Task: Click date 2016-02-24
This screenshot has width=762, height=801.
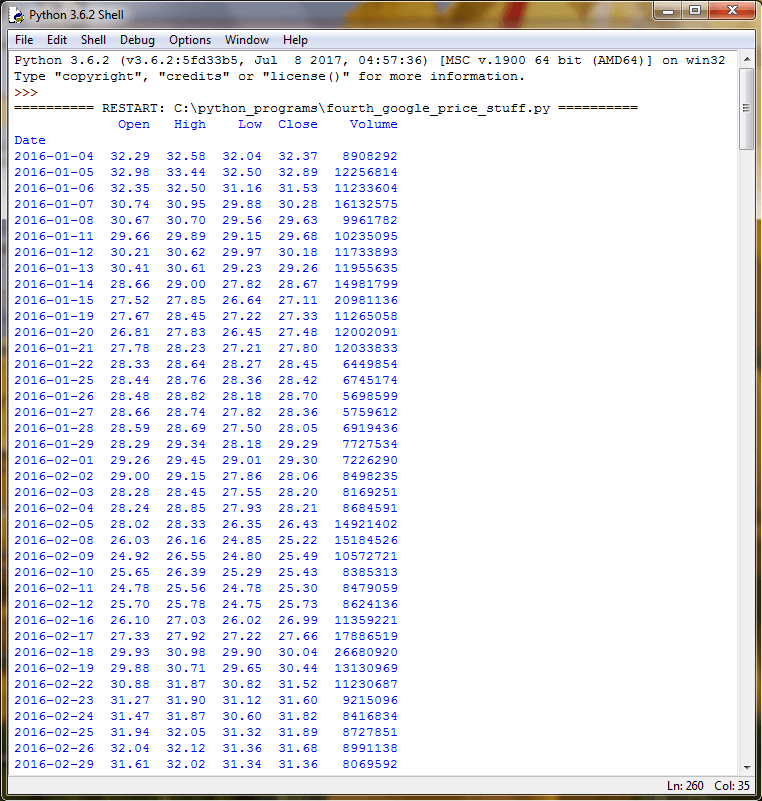Action: (54, 716)
